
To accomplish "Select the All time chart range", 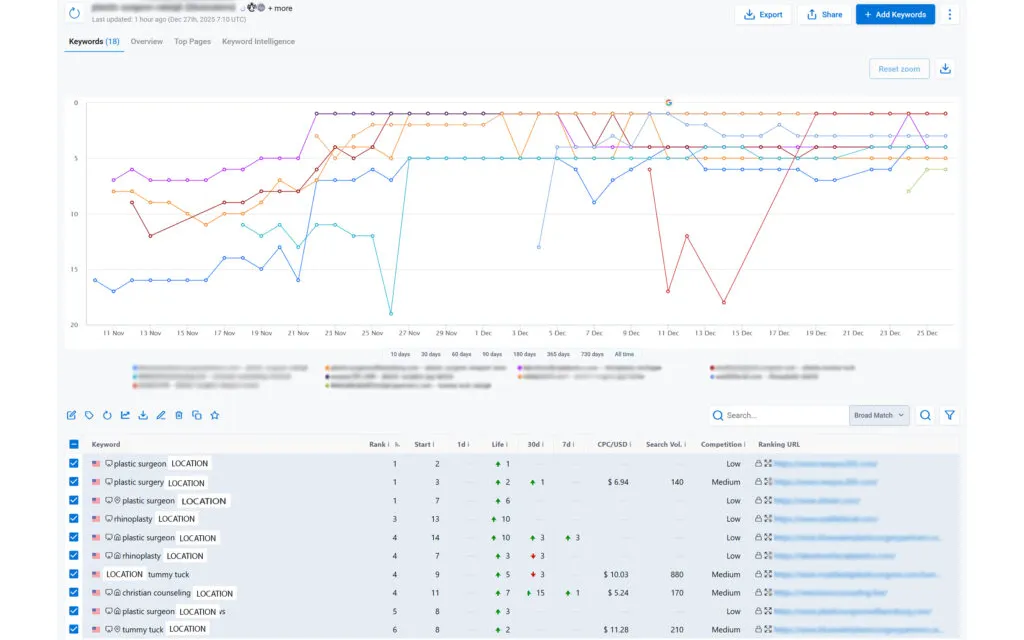I will (x=624, y=354).
